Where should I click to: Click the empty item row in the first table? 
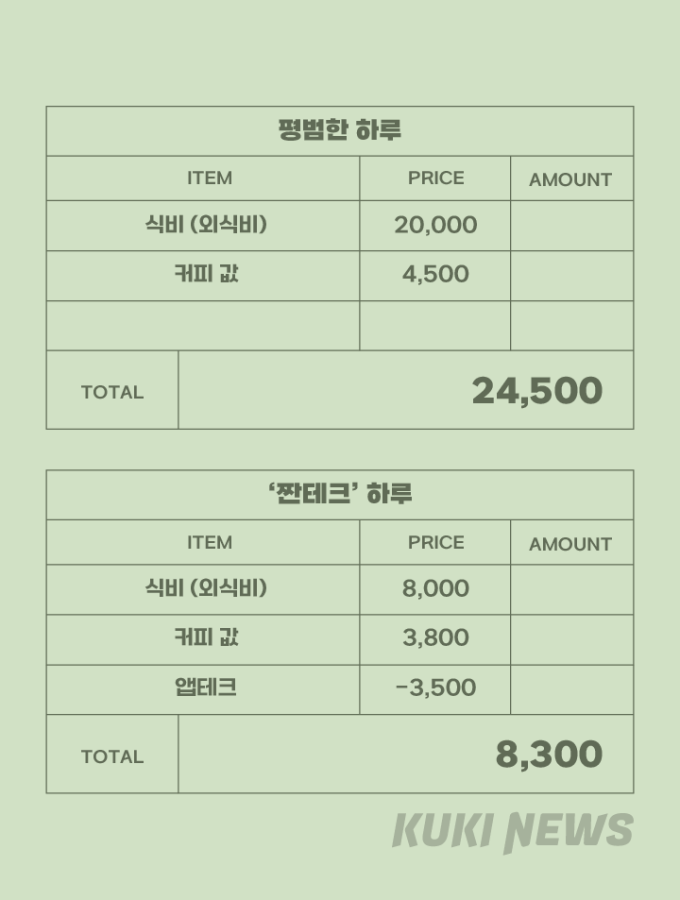coord(203,325)
